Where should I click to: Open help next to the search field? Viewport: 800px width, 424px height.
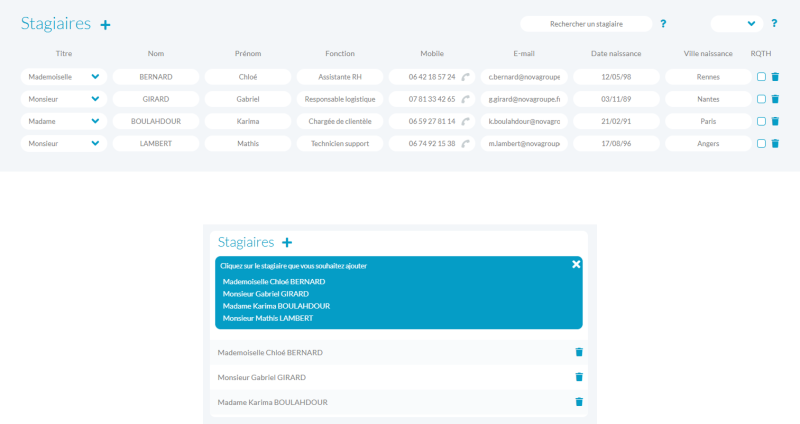(x=663, y=23)
